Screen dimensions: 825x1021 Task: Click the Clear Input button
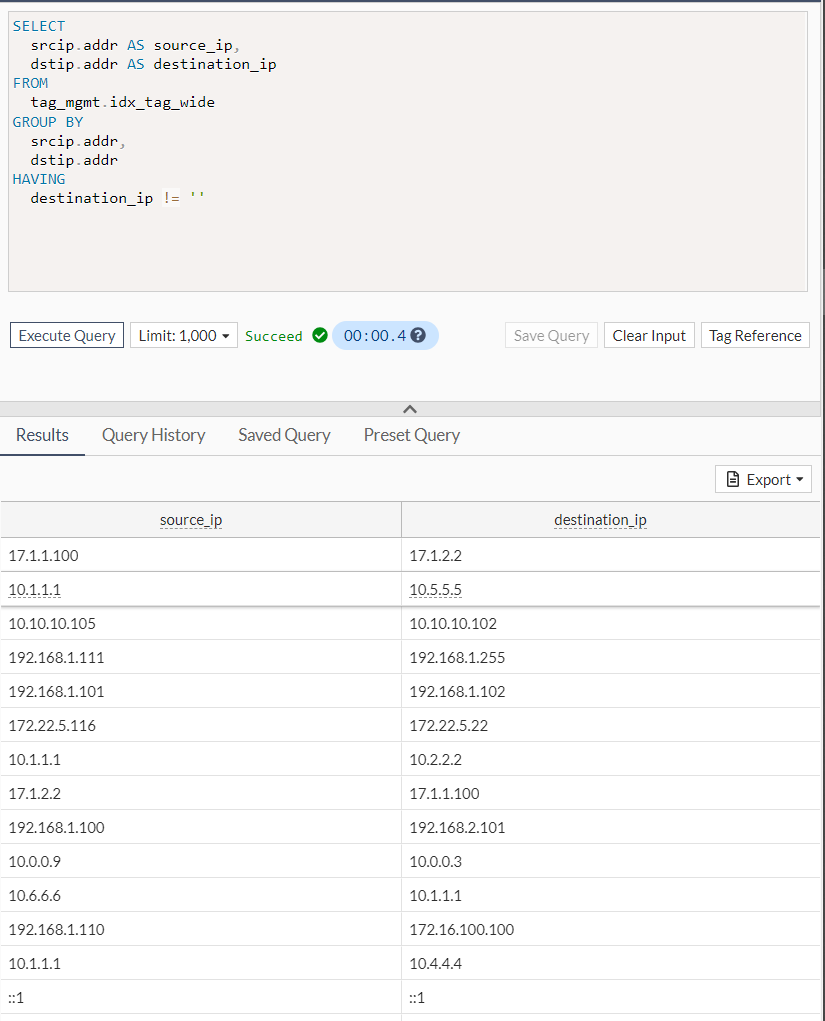[648, 335]
